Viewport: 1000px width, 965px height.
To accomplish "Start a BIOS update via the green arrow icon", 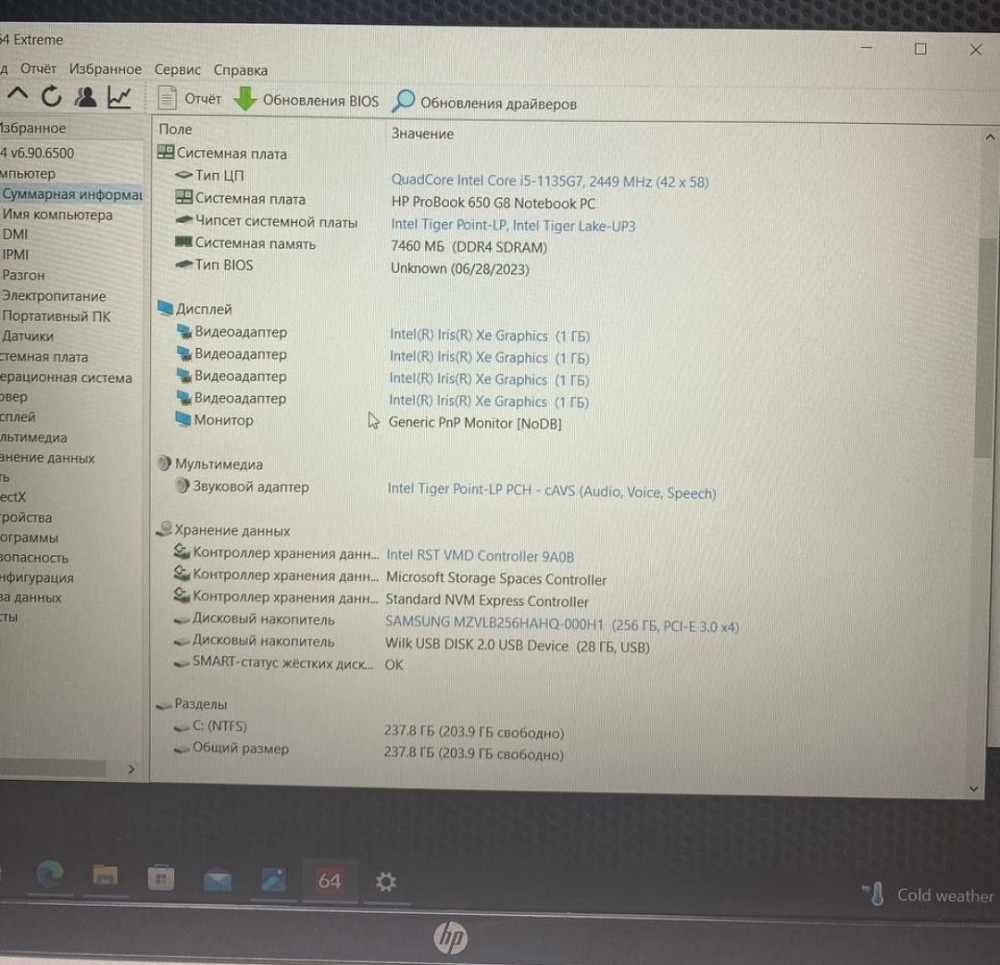I will 244,99.
